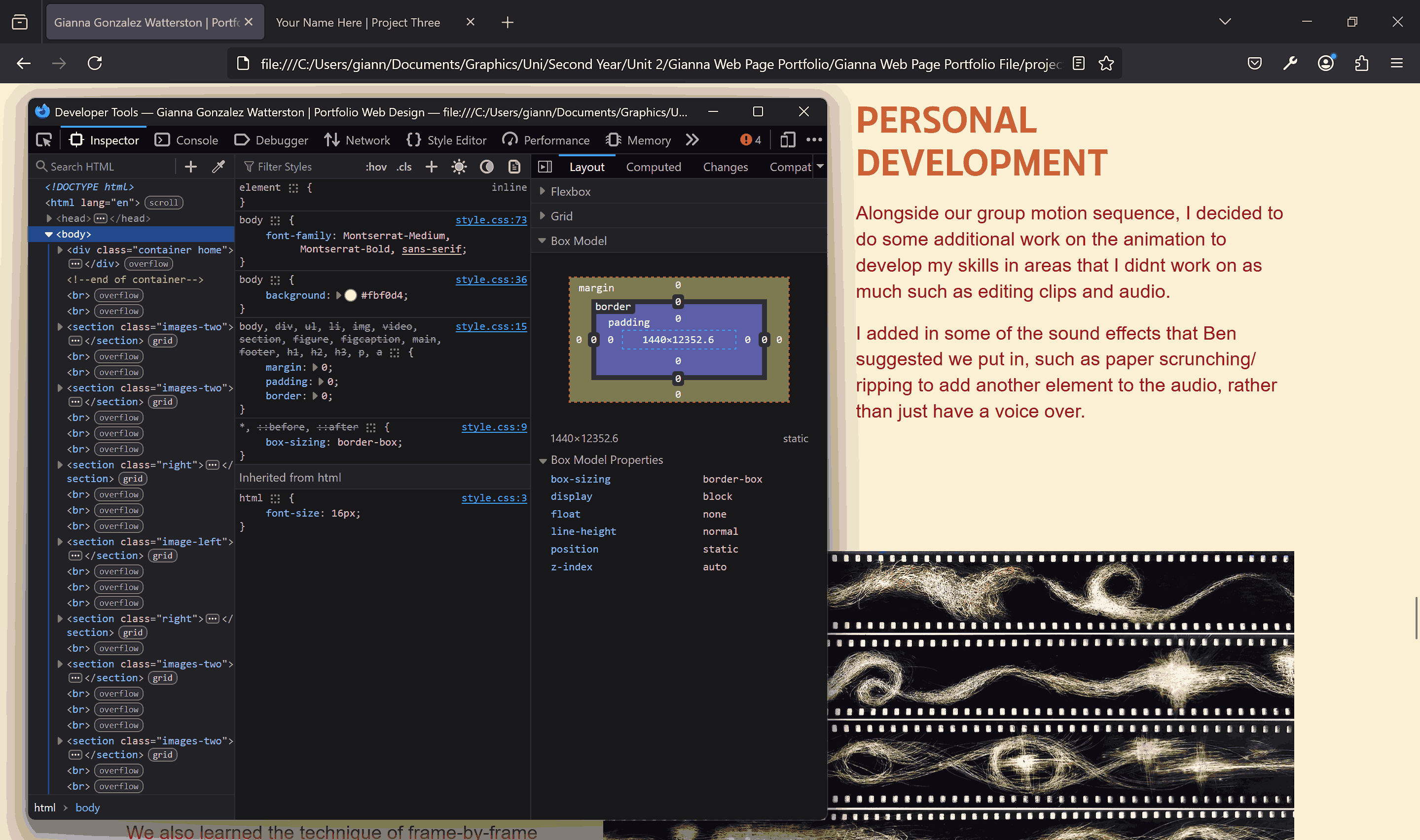Open style.css:15 source link
Image resolution: width=1420 pixels, height=840 pixels.
(491, 326)
